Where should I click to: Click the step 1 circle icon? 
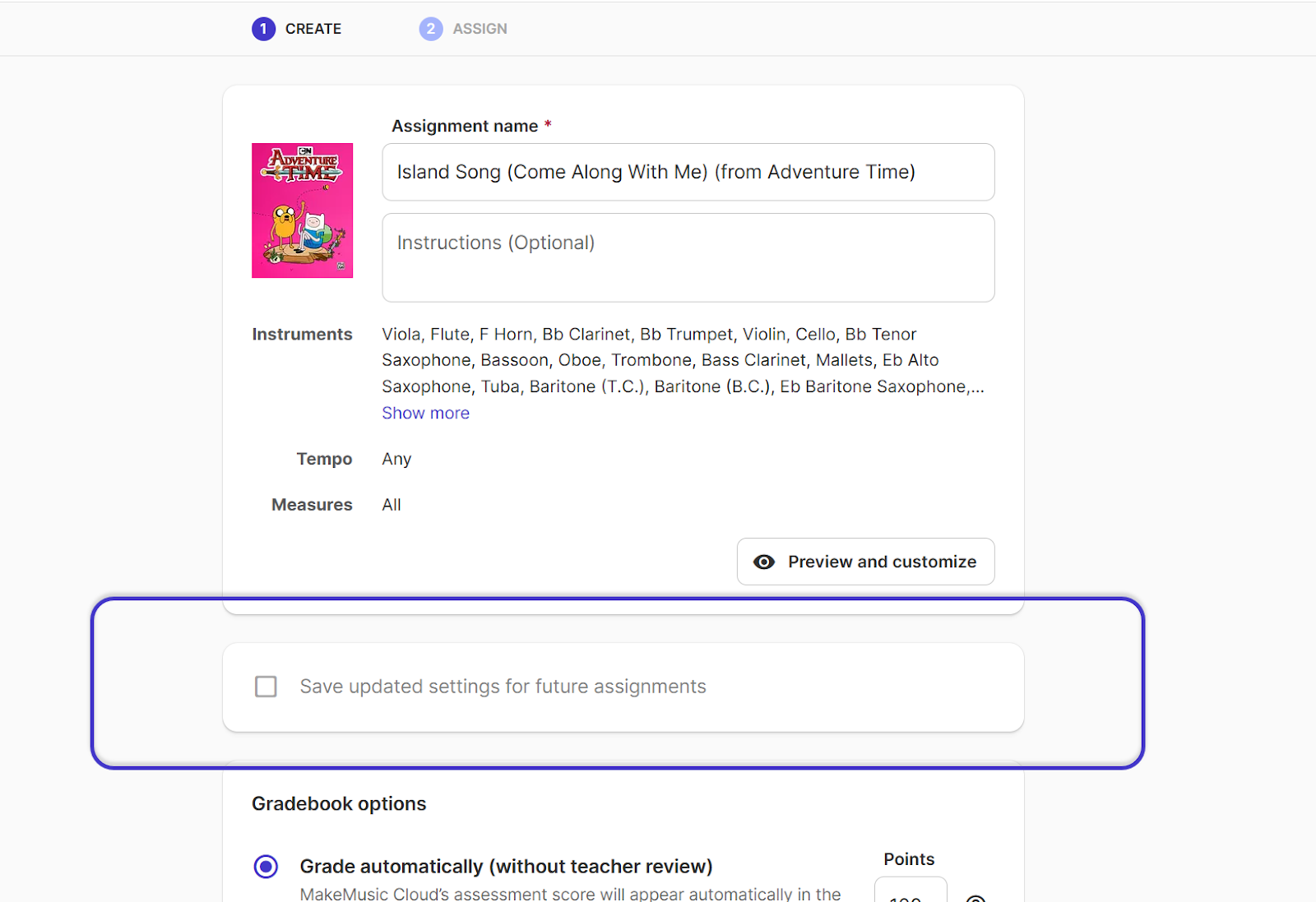point(263,29)
